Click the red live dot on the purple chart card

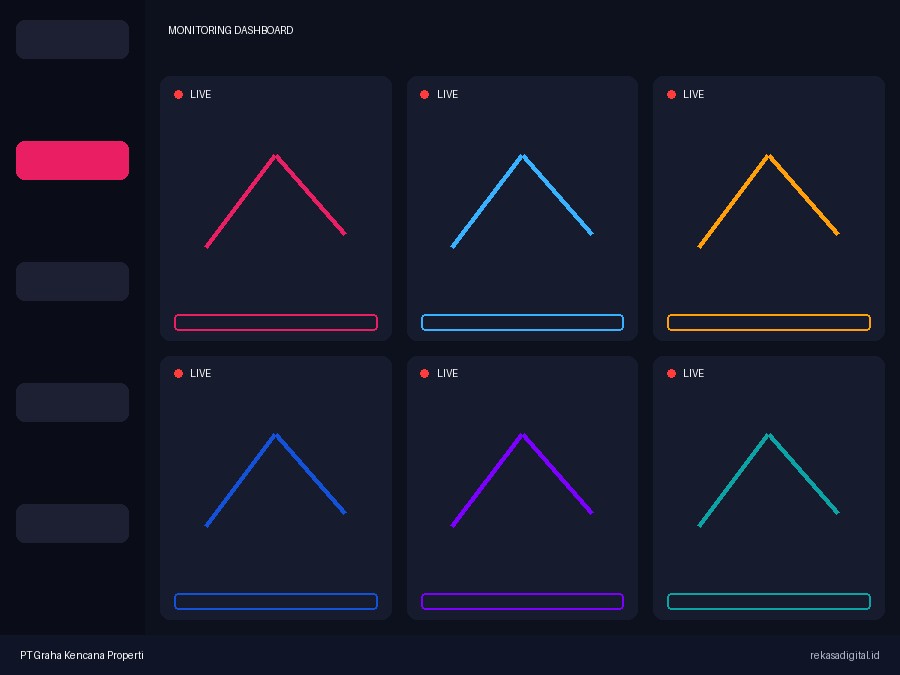pos(425,374)
